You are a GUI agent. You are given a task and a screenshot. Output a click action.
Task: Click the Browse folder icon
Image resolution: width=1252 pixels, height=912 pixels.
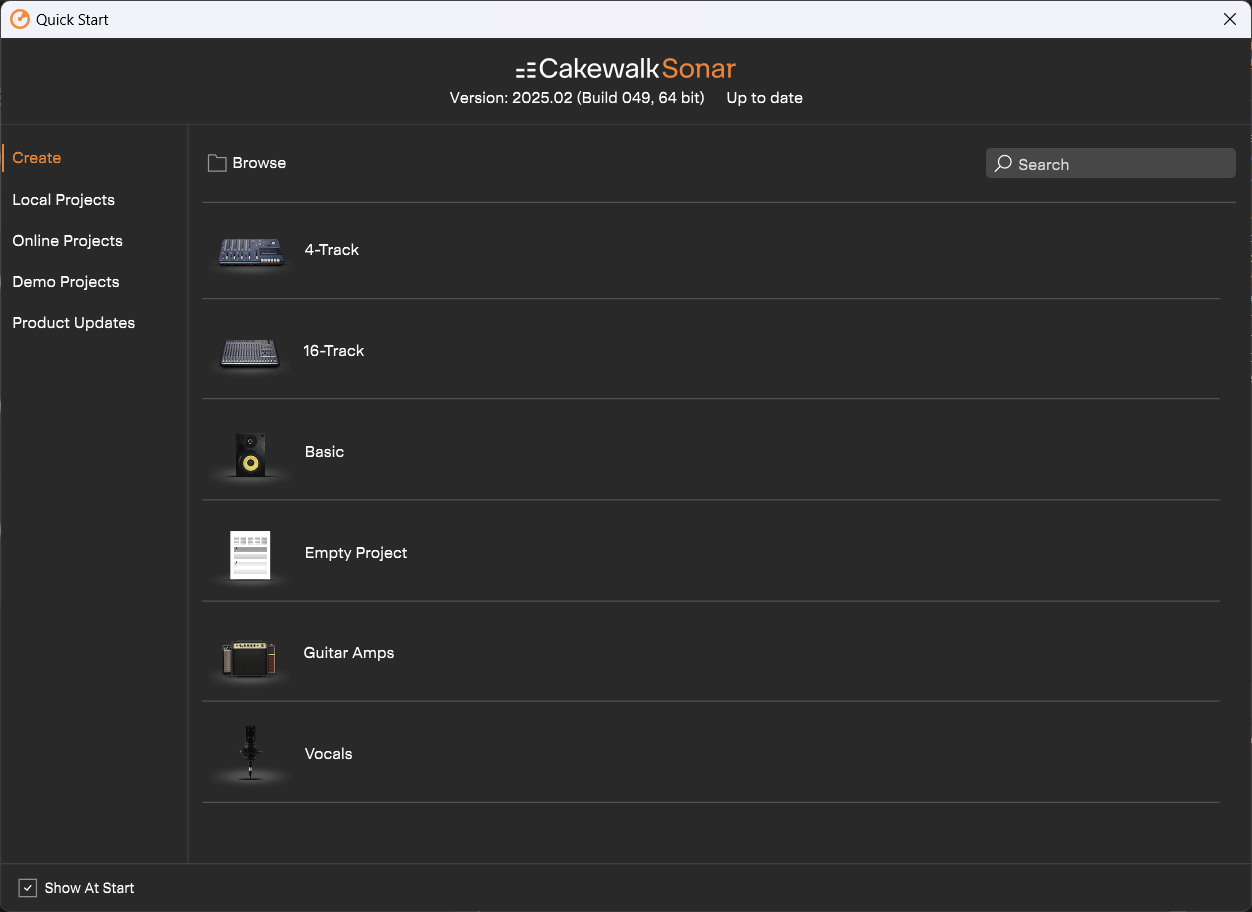[x=217, y=162]
